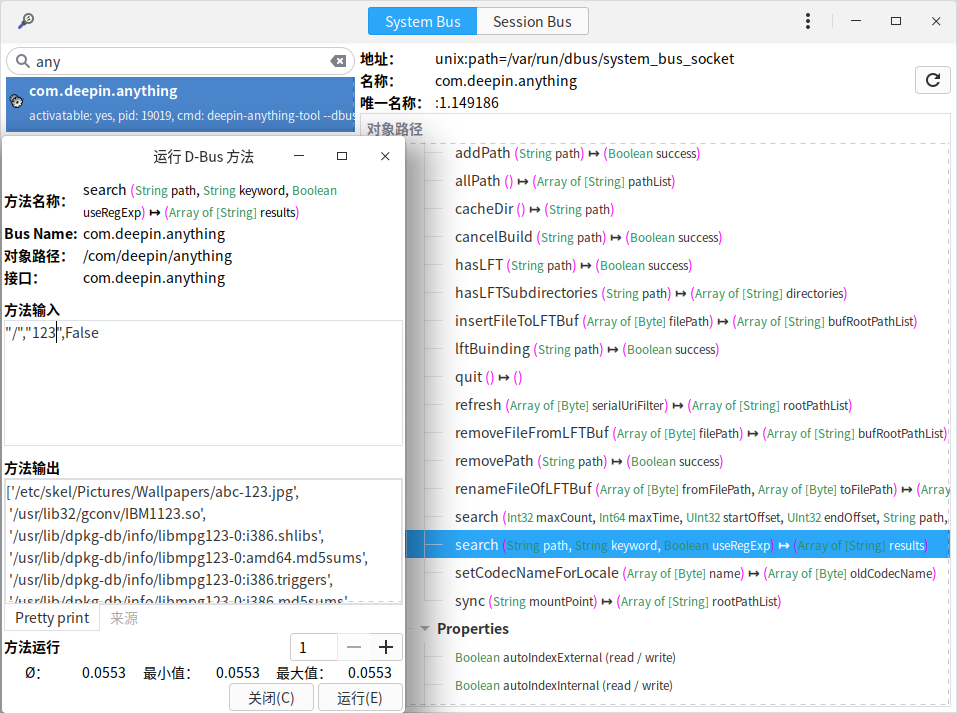Select the highlighted search (String path, String keyword) method

pos(677,545)
